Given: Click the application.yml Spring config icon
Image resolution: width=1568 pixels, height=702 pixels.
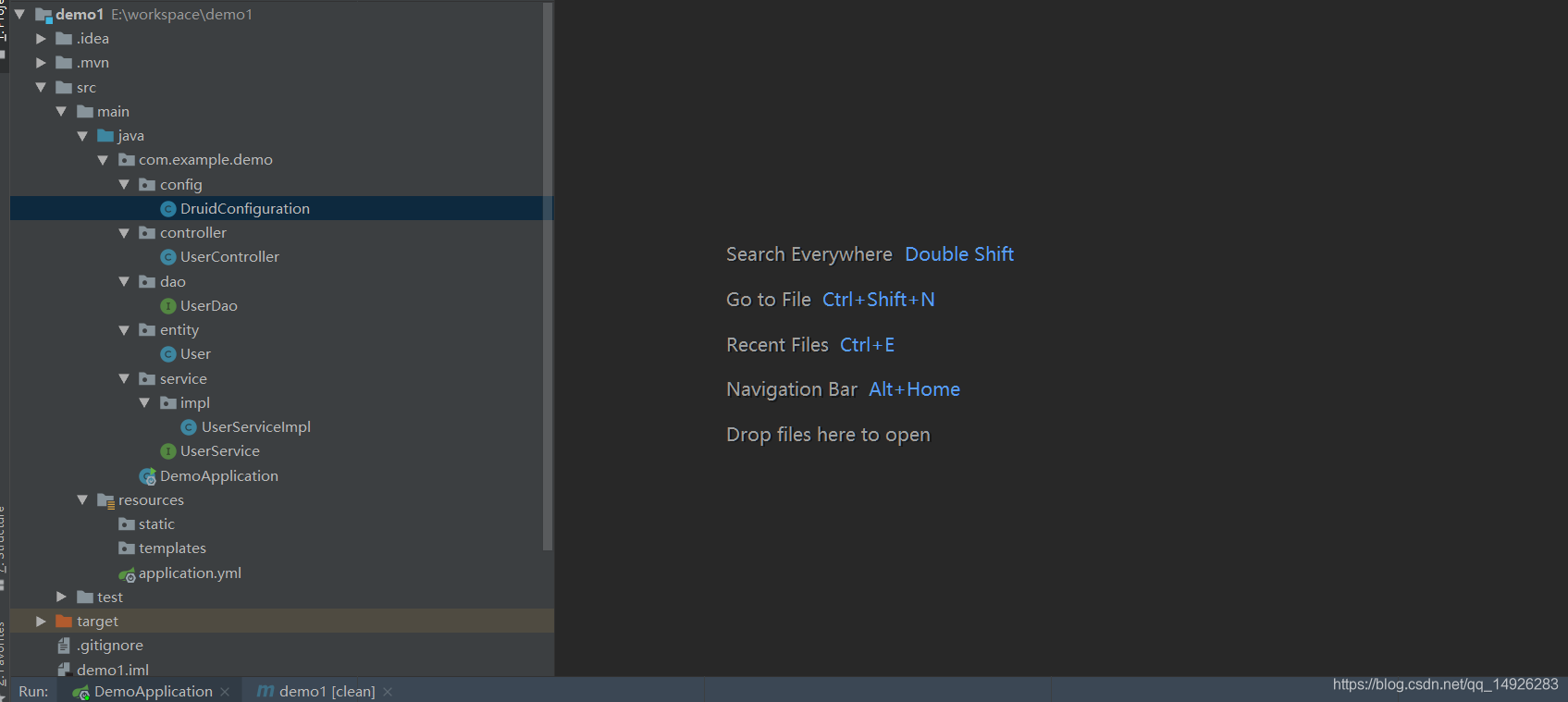Looking at the screenshot, I should tap(128, 574).
